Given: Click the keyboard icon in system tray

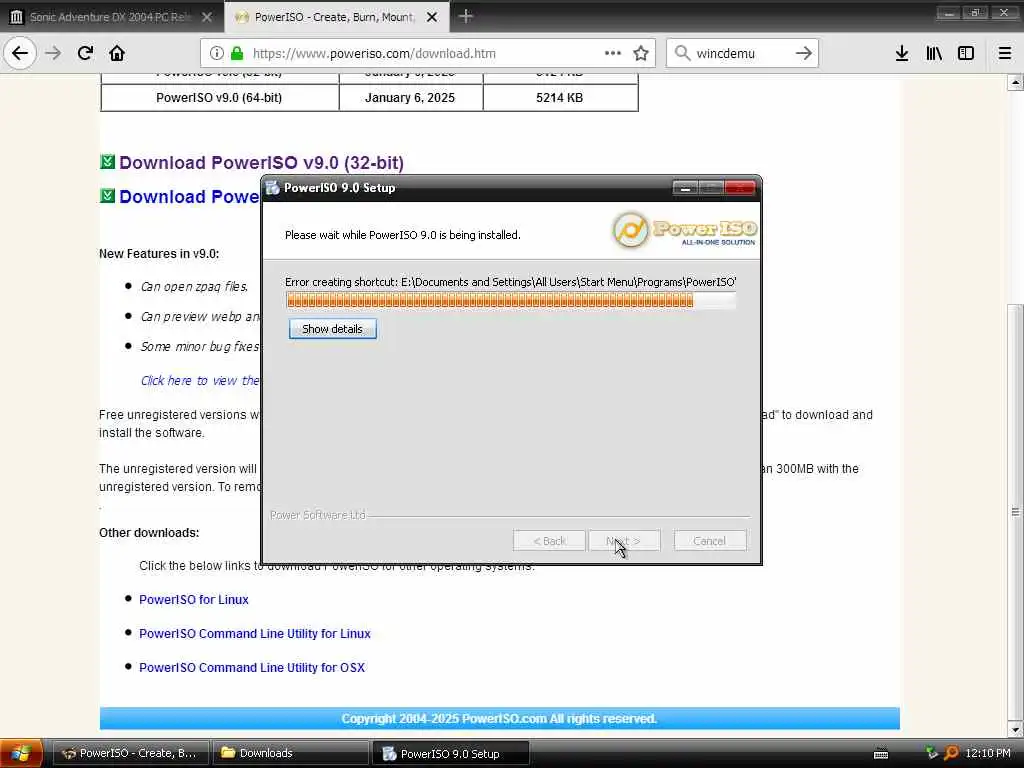Looking at the screenshot, I should [880, 753].
